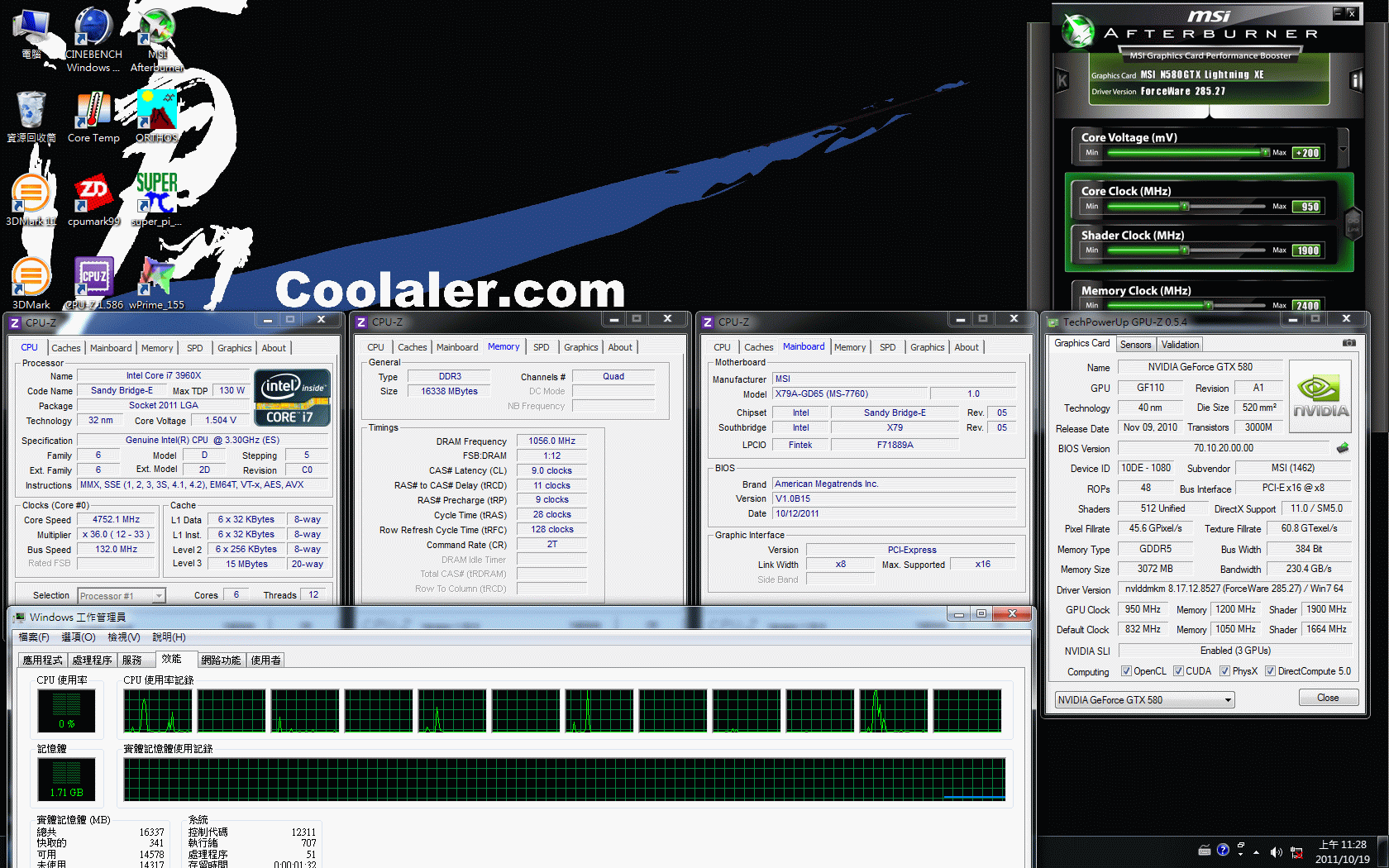Click the system clock 上午 11:28
This screenshot has height=868, width=1389.
coord(1343,845)
